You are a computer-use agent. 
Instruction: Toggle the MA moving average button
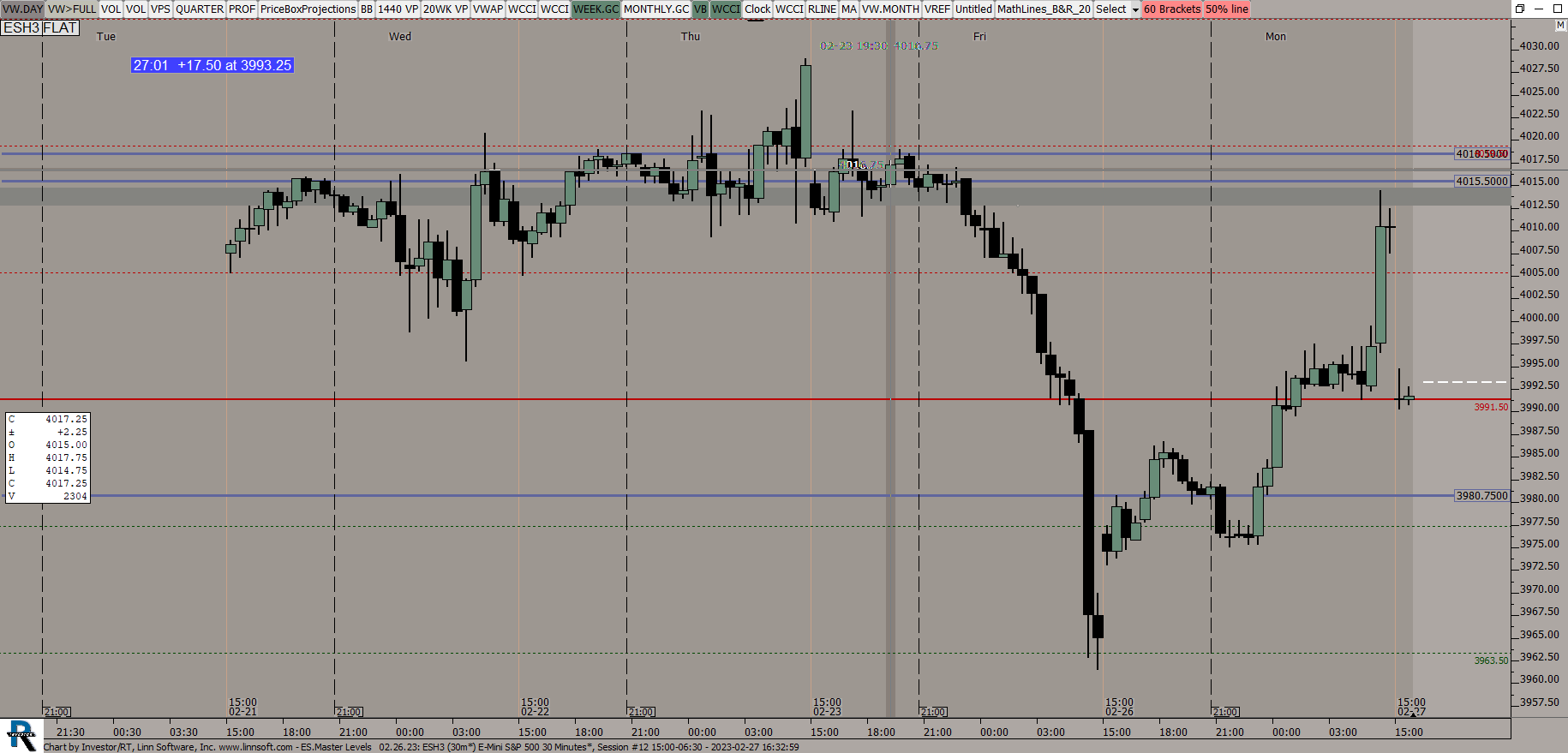click(849, 9)
